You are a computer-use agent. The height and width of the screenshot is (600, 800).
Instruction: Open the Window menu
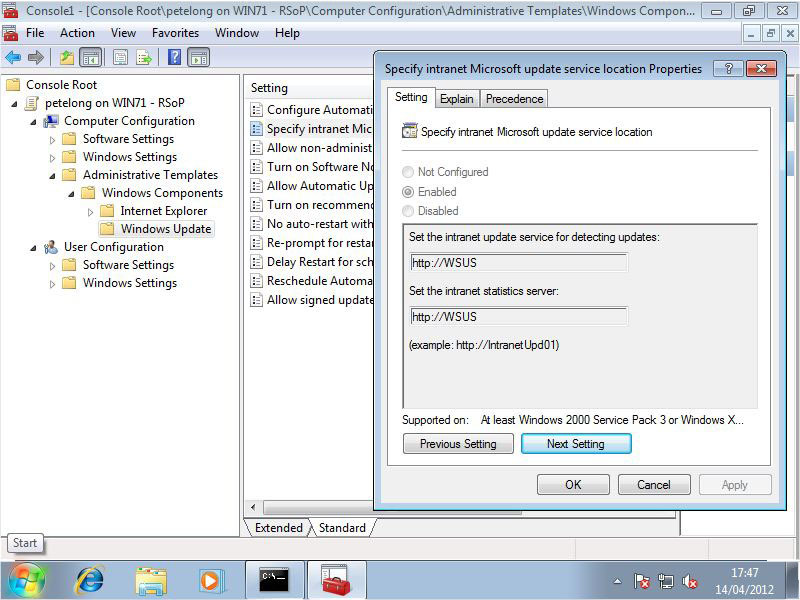coord(237,33)
